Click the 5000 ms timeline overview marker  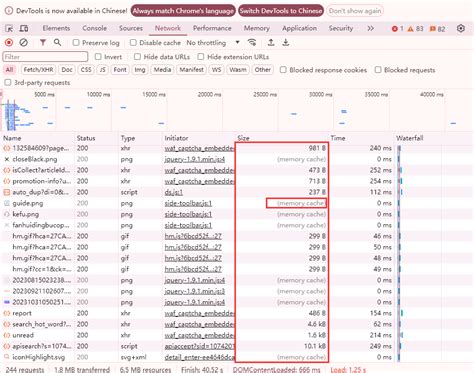point(44,95)
